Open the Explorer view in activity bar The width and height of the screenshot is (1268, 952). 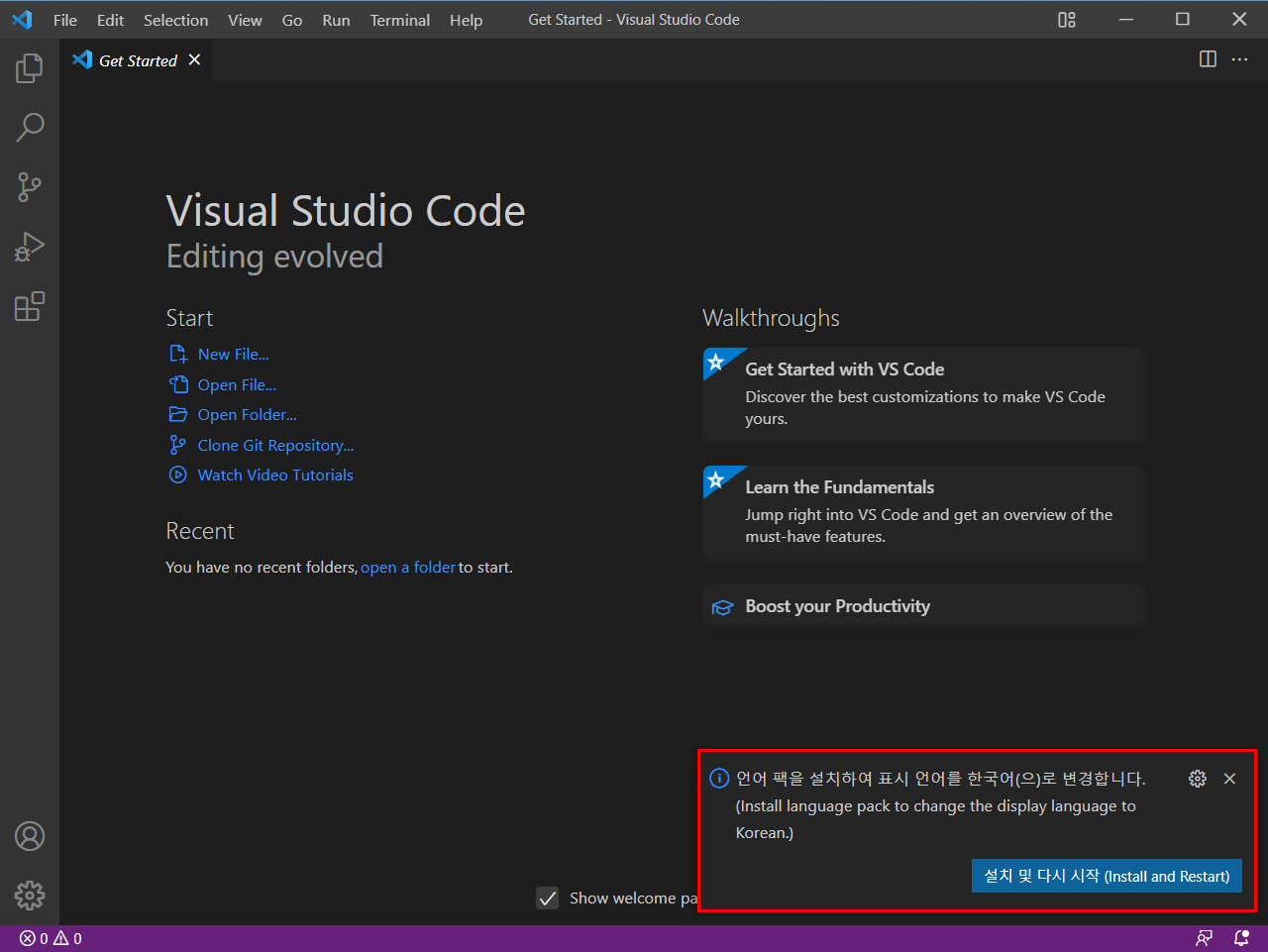(x=30, y=68)
